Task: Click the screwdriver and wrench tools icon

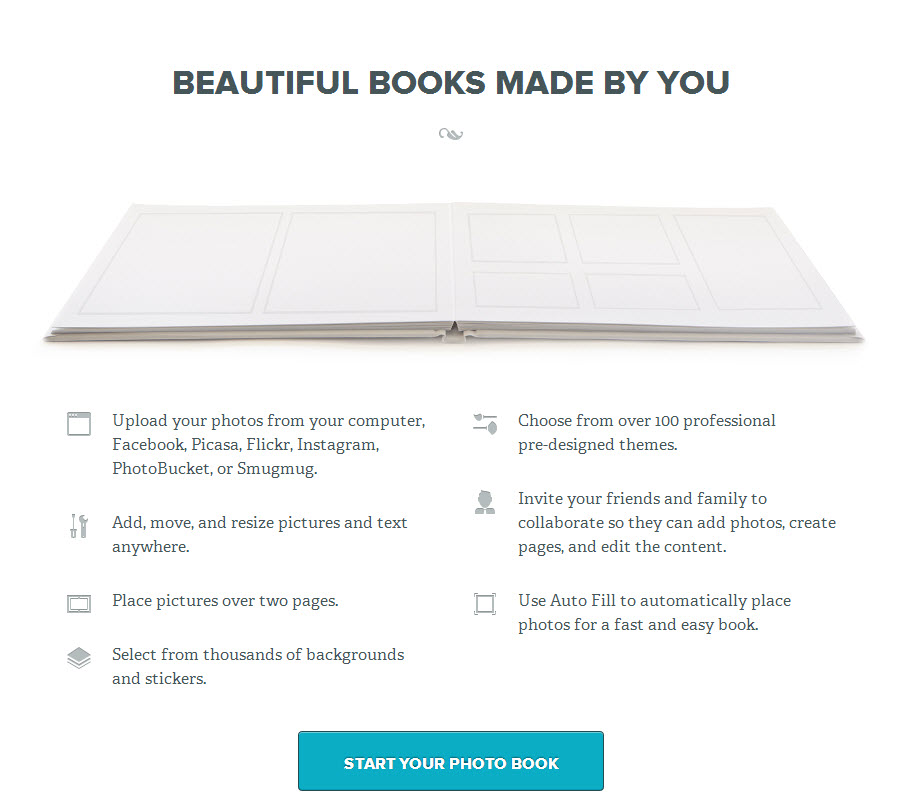Action: (79, 526)
